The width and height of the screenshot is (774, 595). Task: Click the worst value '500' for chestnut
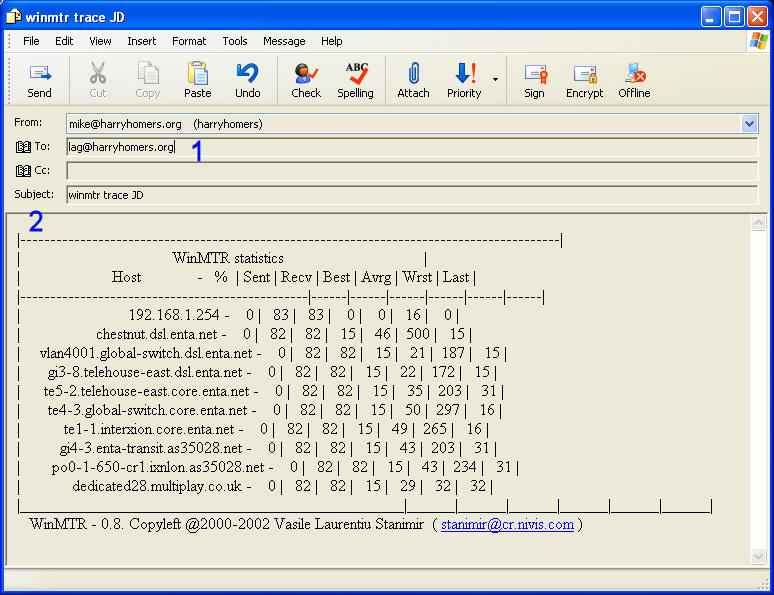[x=418, y=334]
